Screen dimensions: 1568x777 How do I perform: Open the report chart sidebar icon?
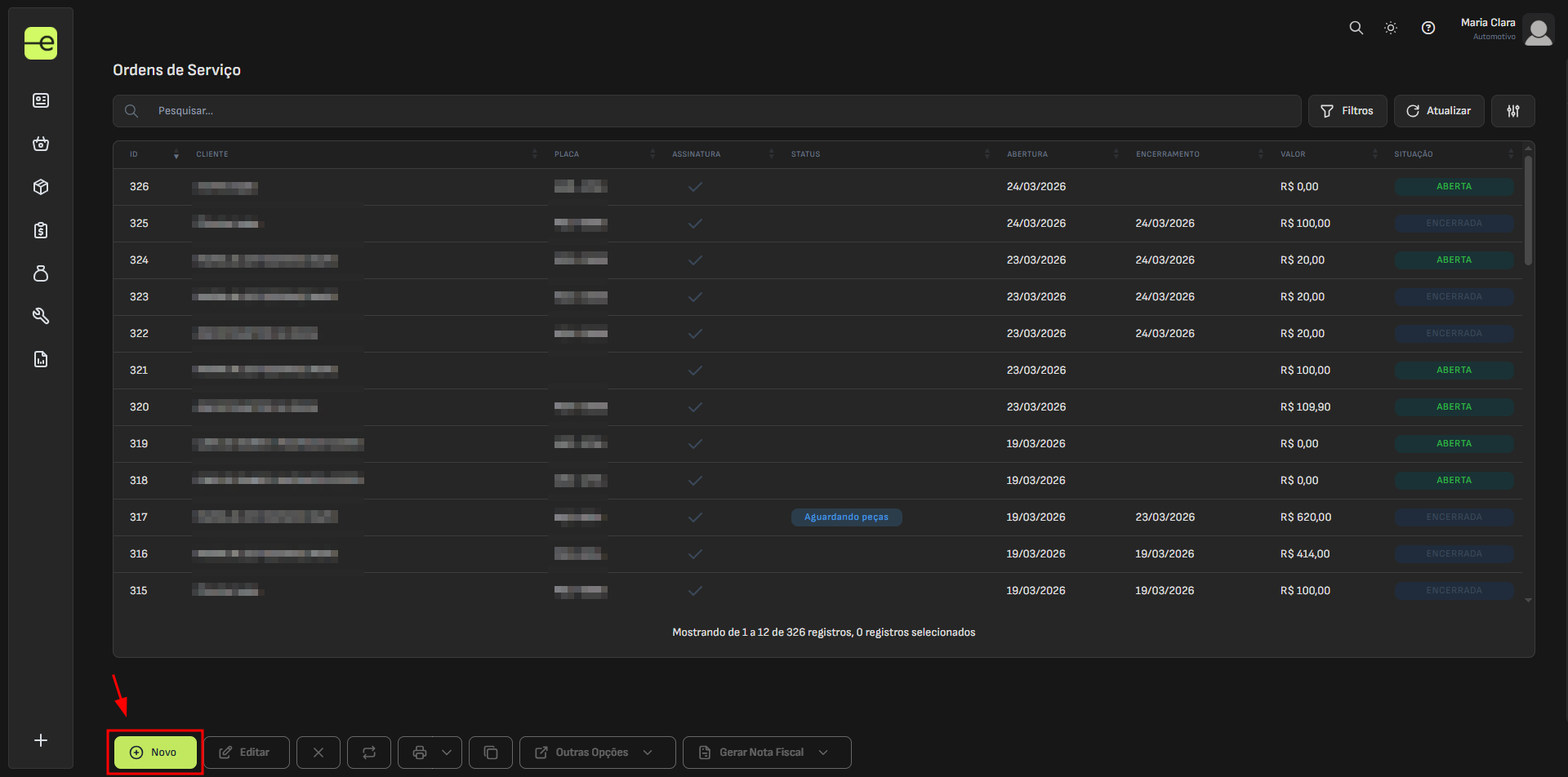[x=41, y=359]
